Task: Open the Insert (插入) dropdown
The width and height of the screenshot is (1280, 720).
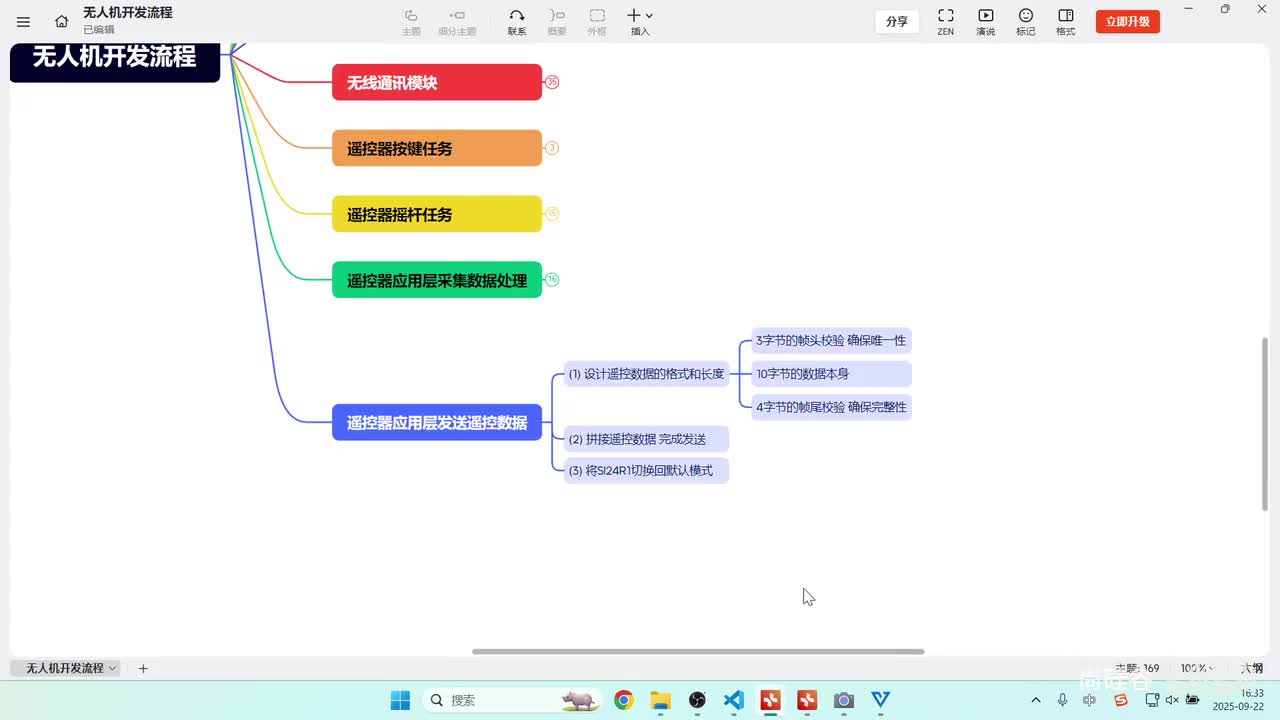Action: [640, 21]
